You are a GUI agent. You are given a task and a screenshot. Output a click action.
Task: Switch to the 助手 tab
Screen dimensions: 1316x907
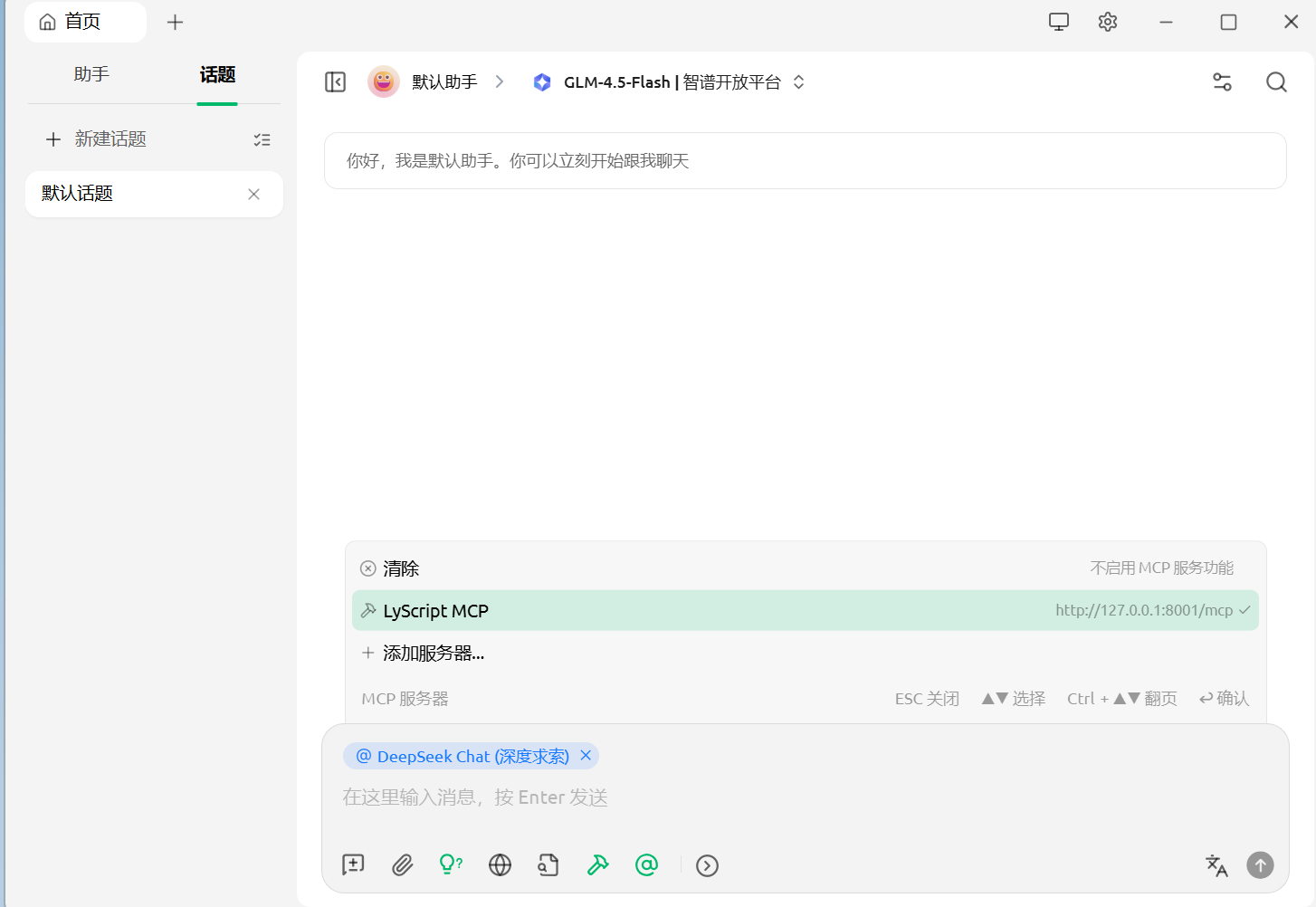click(x=91, y=74)
